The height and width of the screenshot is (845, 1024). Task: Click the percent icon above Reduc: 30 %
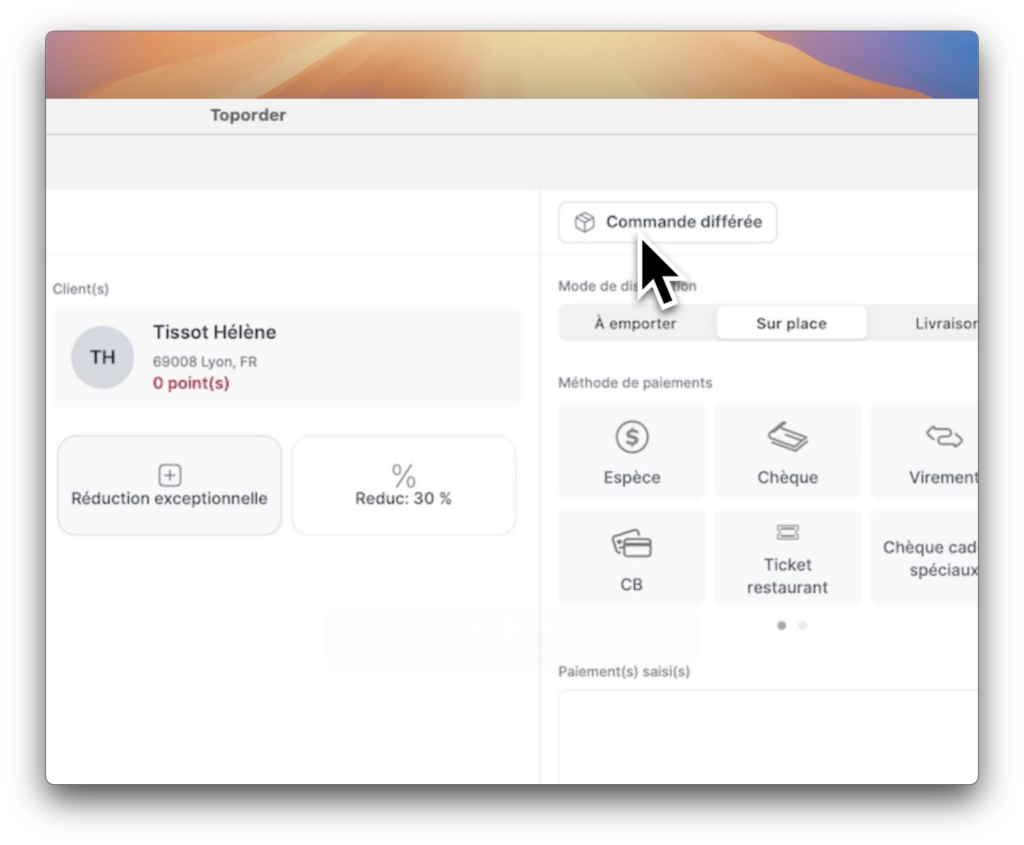[403, 475]
